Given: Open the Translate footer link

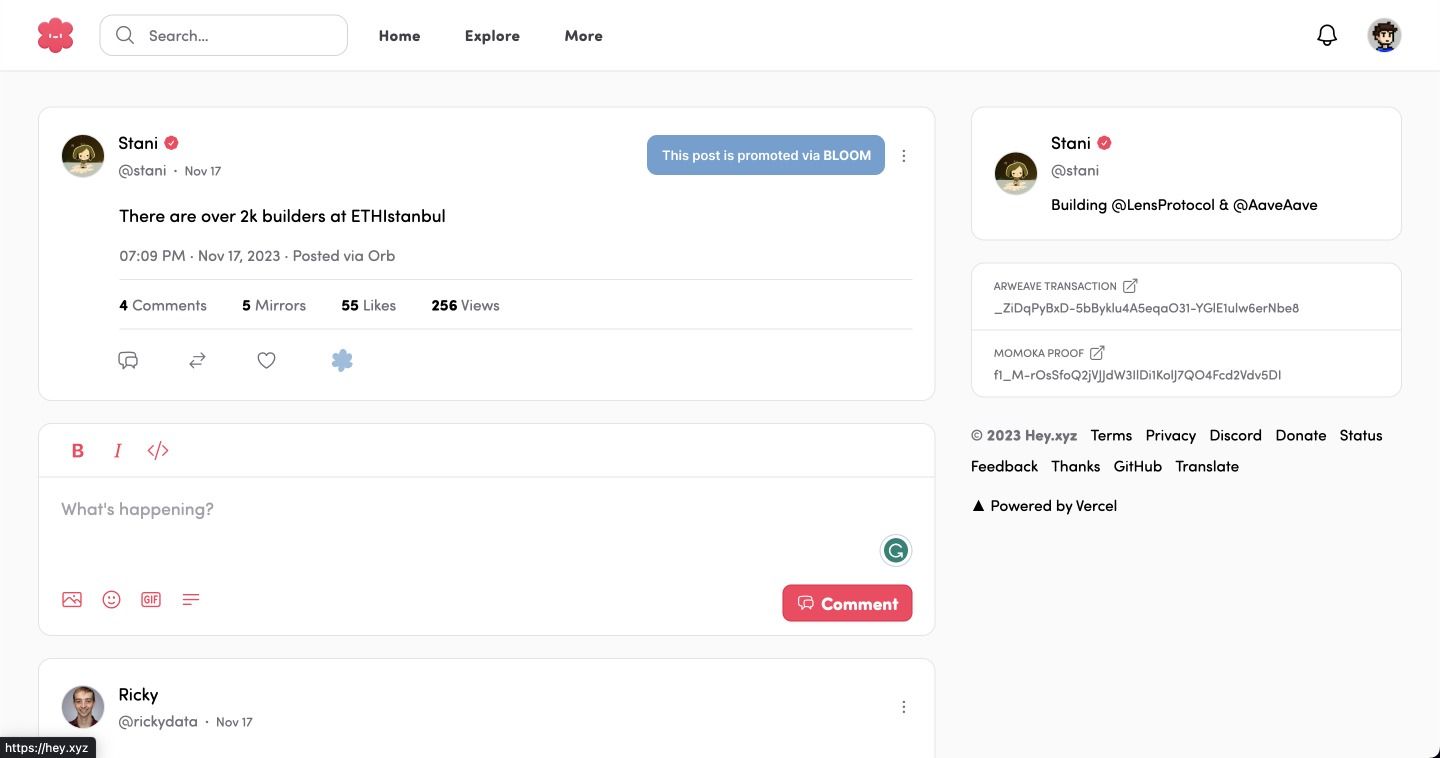Looking at the screenshot, I should tap(1207, 466).
